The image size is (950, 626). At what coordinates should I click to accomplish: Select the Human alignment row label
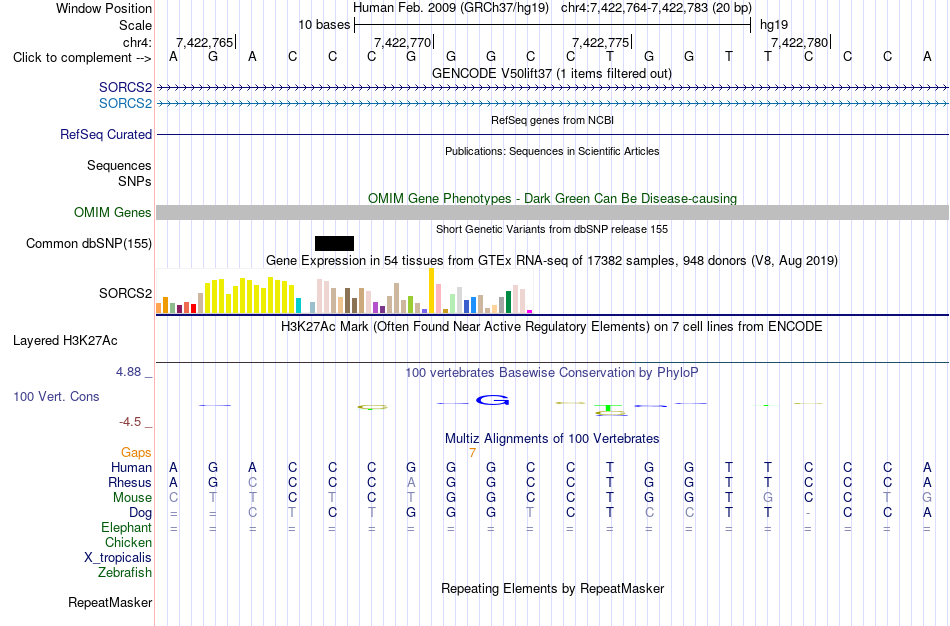131,468
